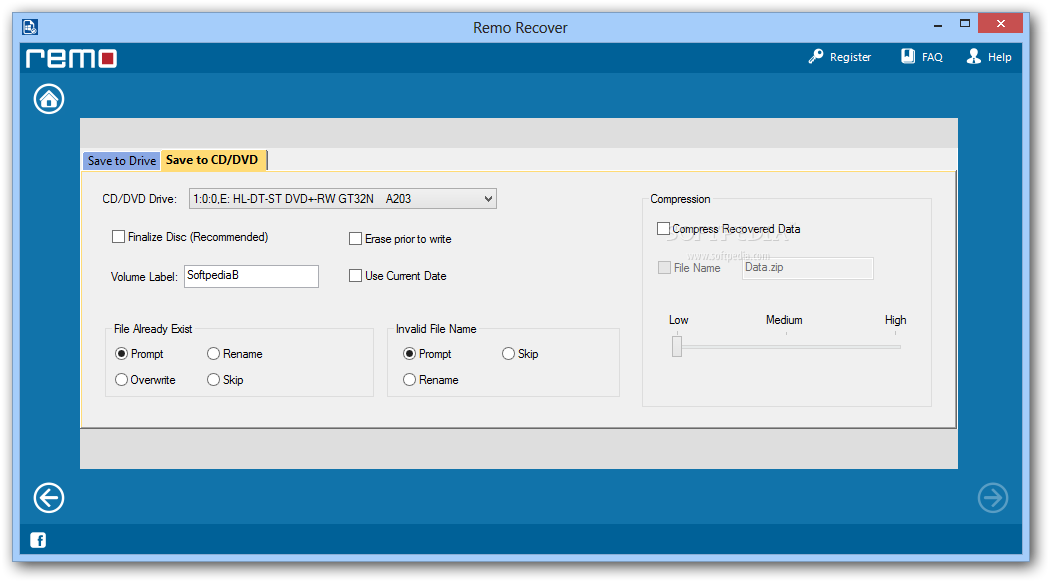The width and height of the screenshot is (1050, 582).
Task: Click the Compression group label
Action: [x=680, y=199]
